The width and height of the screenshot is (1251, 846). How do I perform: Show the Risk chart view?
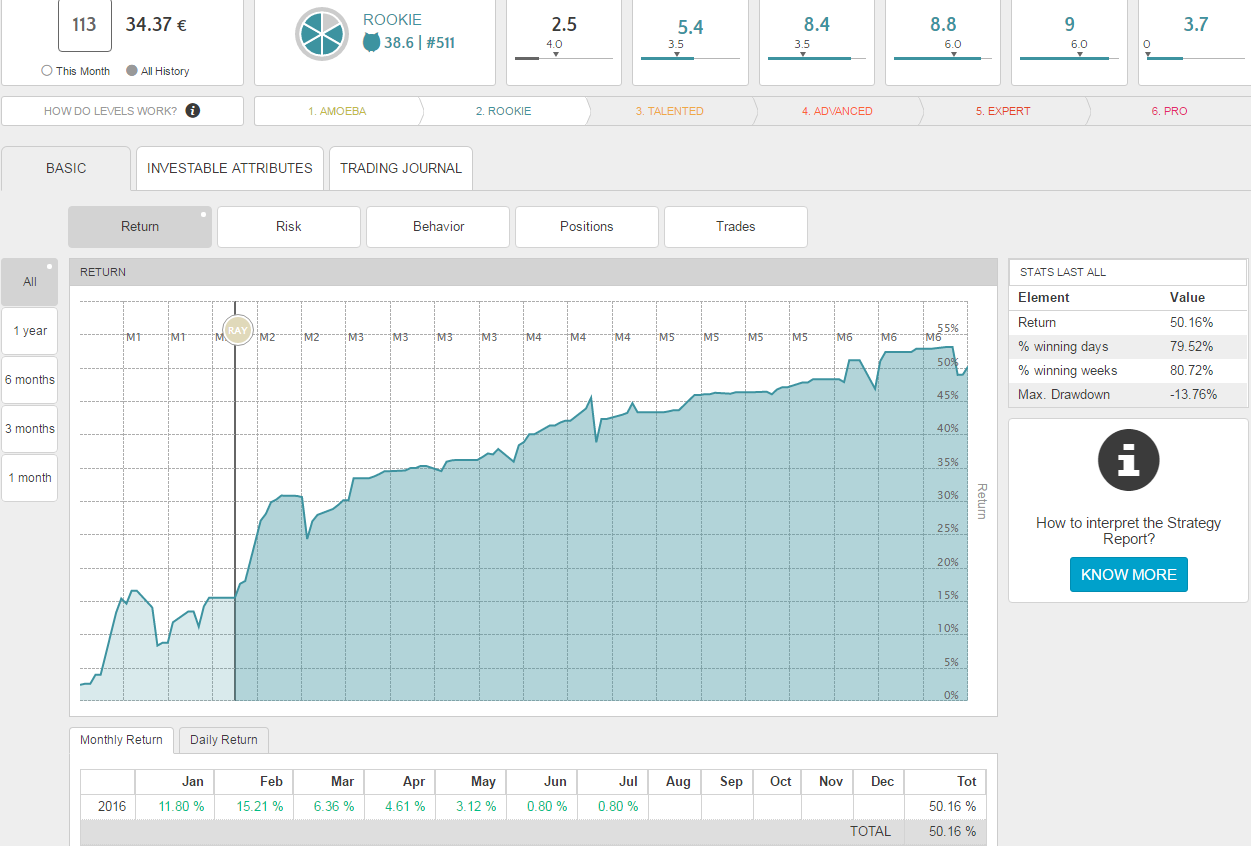[x=288, y=227]
